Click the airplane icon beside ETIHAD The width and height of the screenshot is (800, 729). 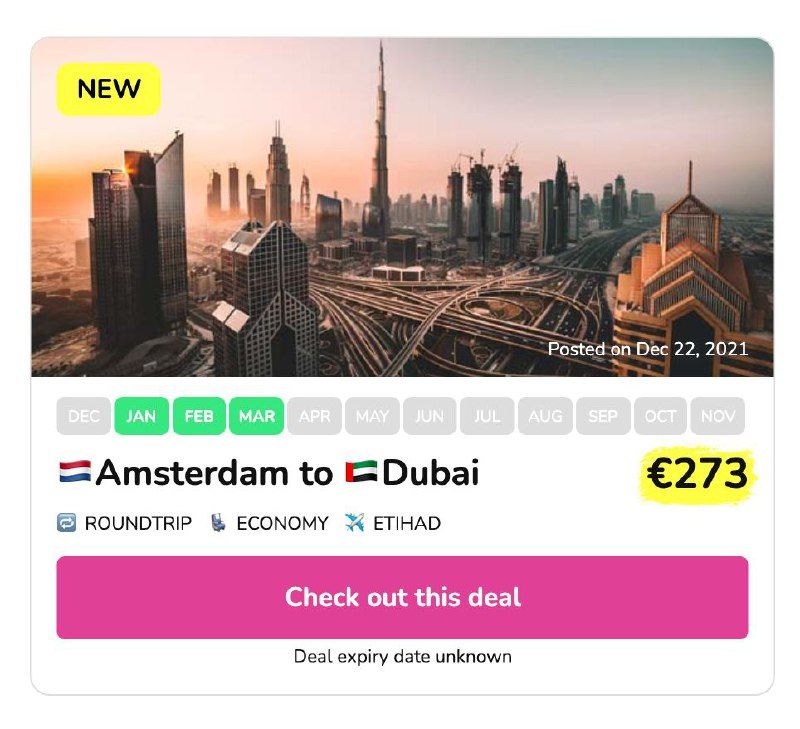(x=354, y=523)
